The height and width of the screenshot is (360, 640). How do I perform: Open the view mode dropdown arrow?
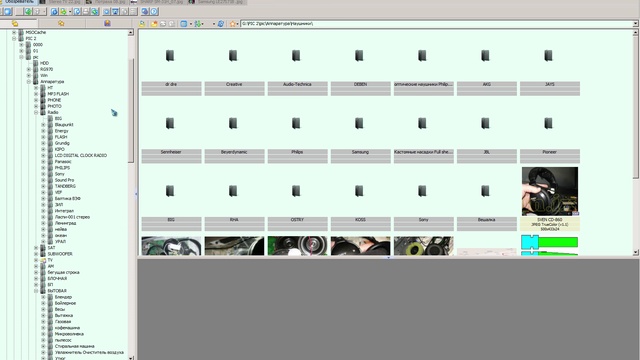pos(190,24)
